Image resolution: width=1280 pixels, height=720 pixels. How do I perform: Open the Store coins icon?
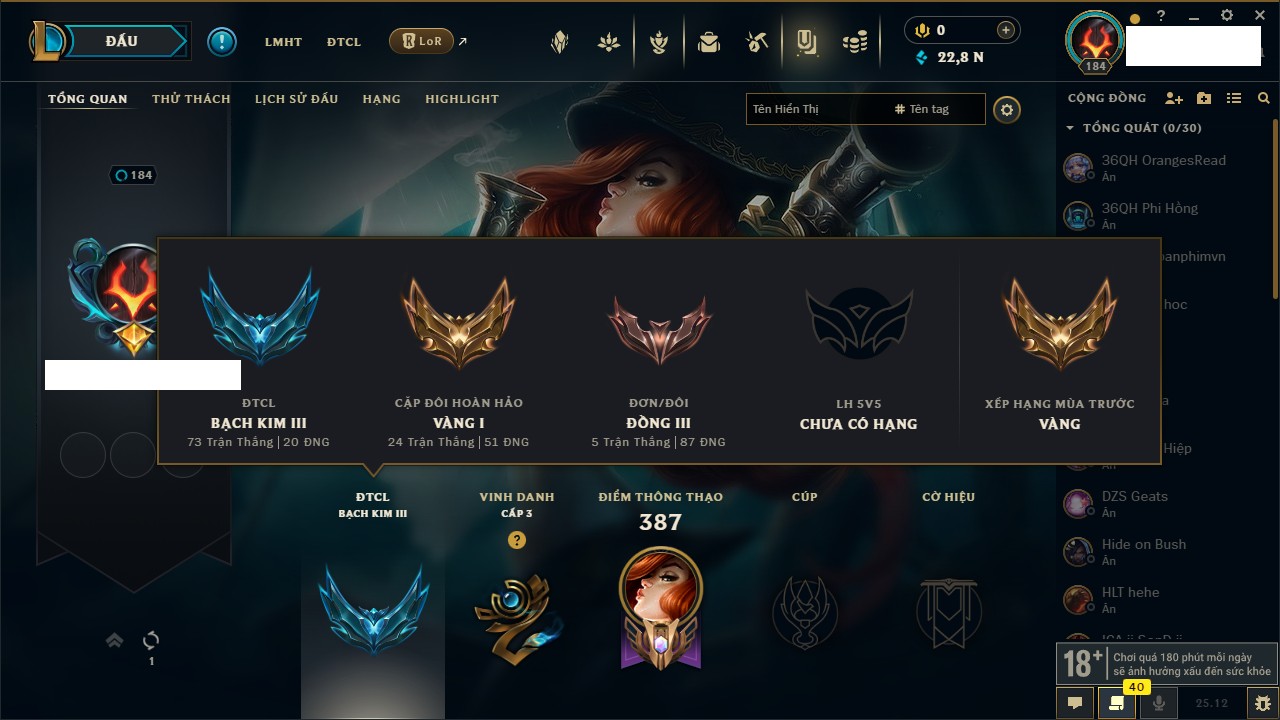tap(855, 42)
